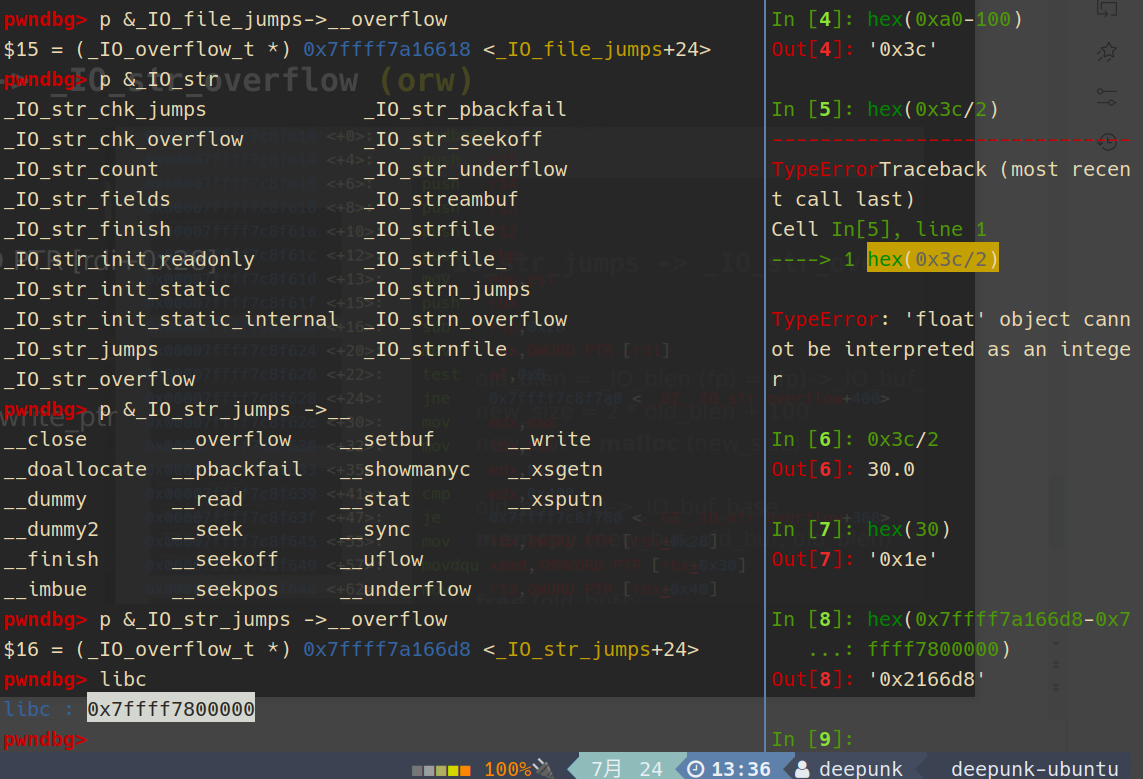Screen dimensions: 1143x779
Task: Click _IO_str_finish completion entry
Action: pos(87,229)
